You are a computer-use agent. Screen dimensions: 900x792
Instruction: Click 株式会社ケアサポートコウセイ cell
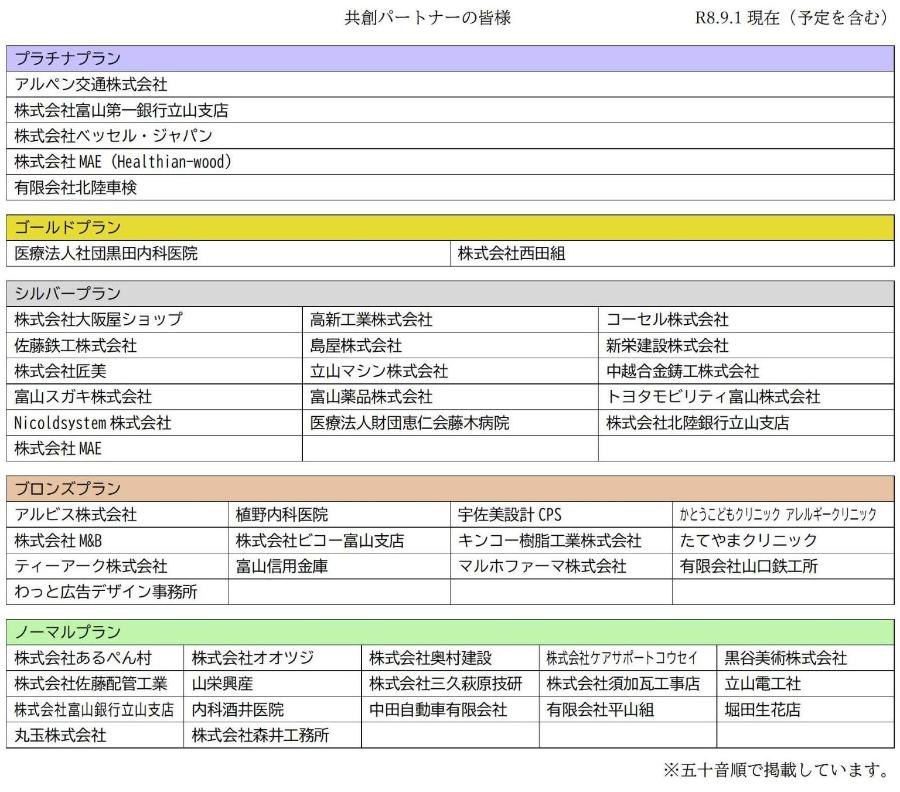pyautogui.click(x=628, y=658)
